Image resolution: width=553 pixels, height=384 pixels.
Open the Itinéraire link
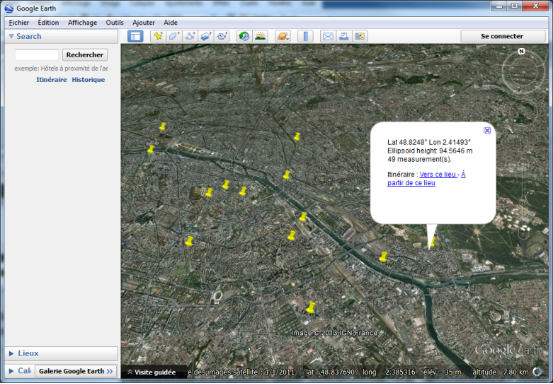pyautogui.click(x=51, y=79)
